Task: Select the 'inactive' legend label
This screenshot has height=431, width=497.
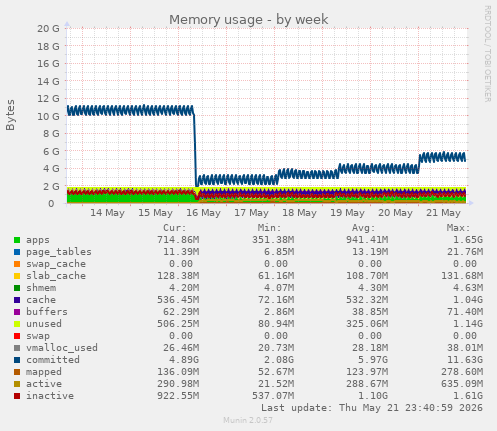Action: [50, 396]
